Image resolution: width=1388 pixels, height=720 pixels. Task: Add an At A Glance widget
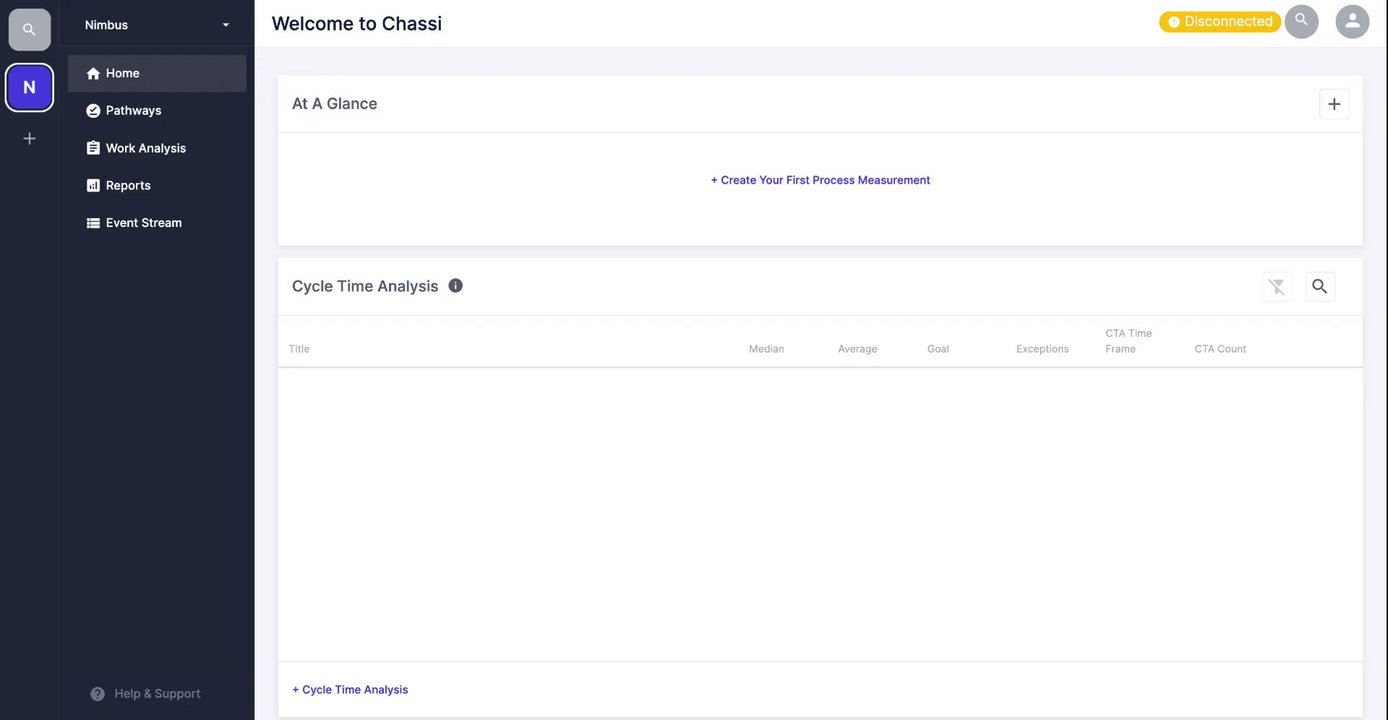click(x=1333, y=104)
